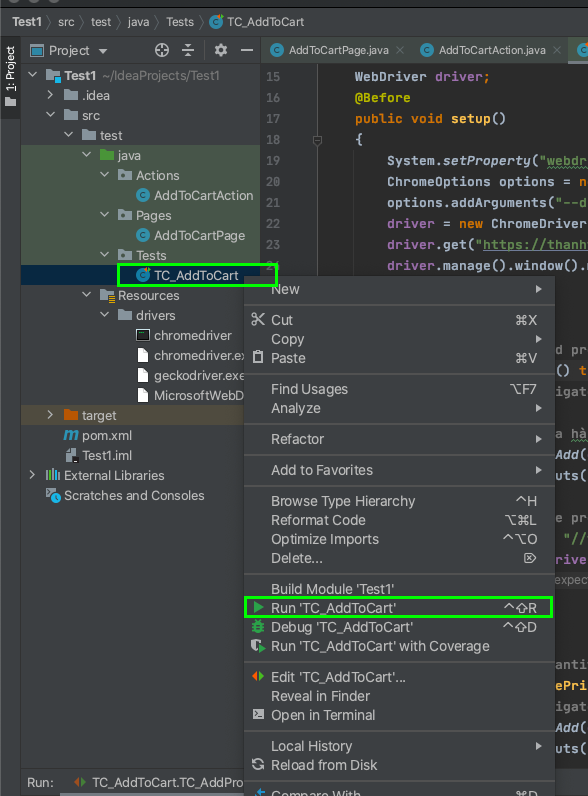Collapse the src folder
This screenshot has width=588, height=796.
point(50,115)
